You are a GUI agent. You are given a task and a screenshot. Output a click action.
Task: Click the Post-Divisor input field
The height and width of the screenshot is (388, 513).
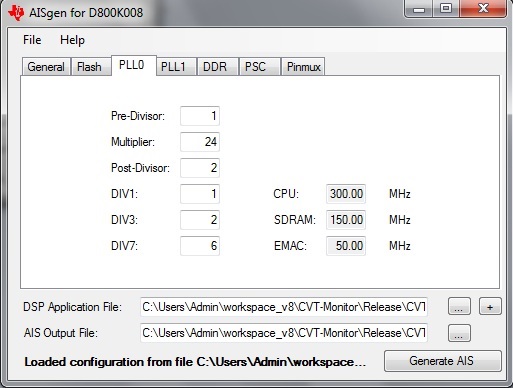[200, 168]
